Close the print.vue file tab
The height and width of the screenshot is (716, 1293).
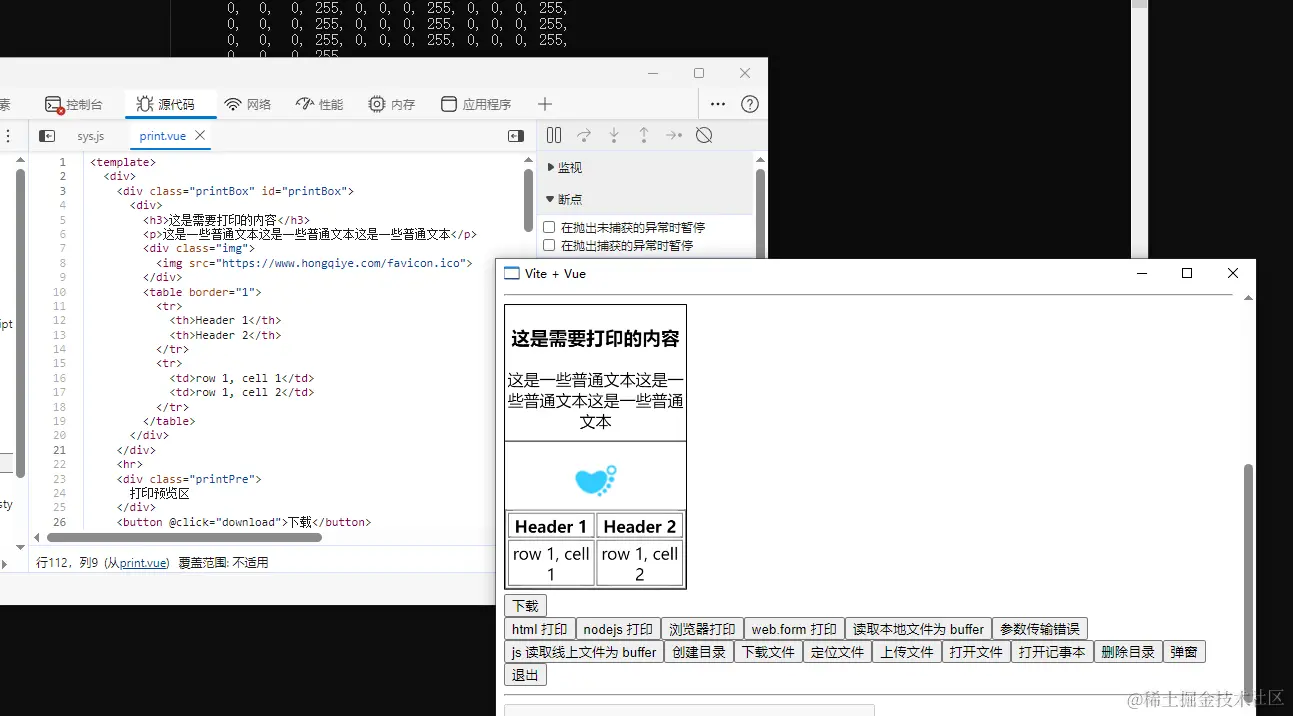point(200,135)
